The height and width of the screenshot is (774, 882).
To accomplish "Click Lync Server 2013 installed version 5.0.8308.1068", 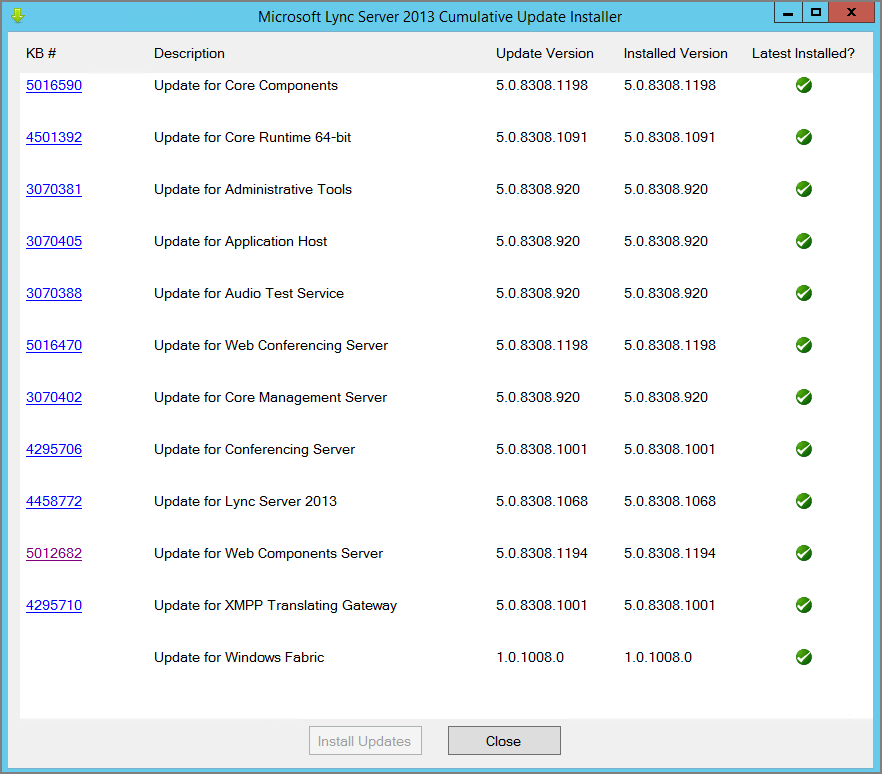I will [x=669, y=501].
